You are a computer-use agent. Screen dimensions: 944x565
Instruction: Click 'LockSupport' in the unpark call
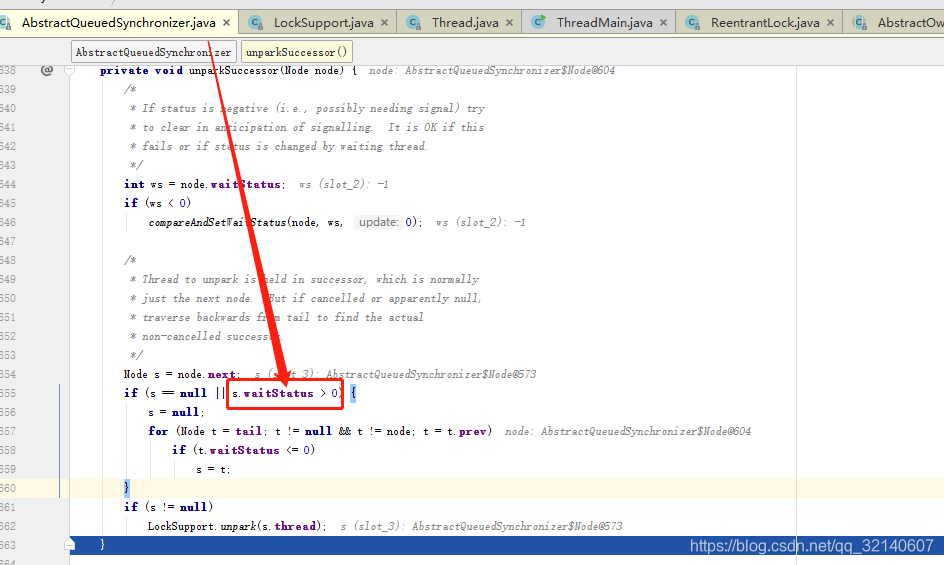pos(181,526)
